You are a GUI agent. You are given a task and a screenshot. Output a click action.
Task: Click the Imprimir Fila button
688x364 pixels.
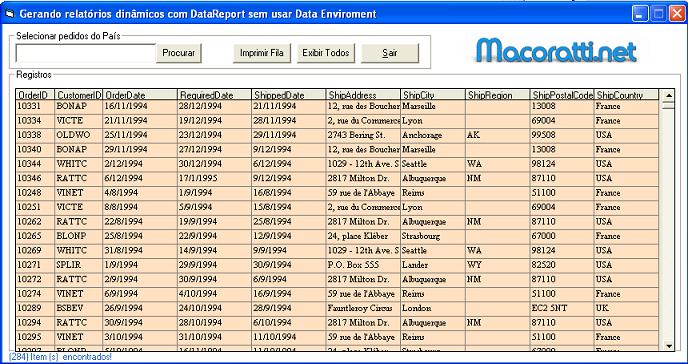coord(262,53)
